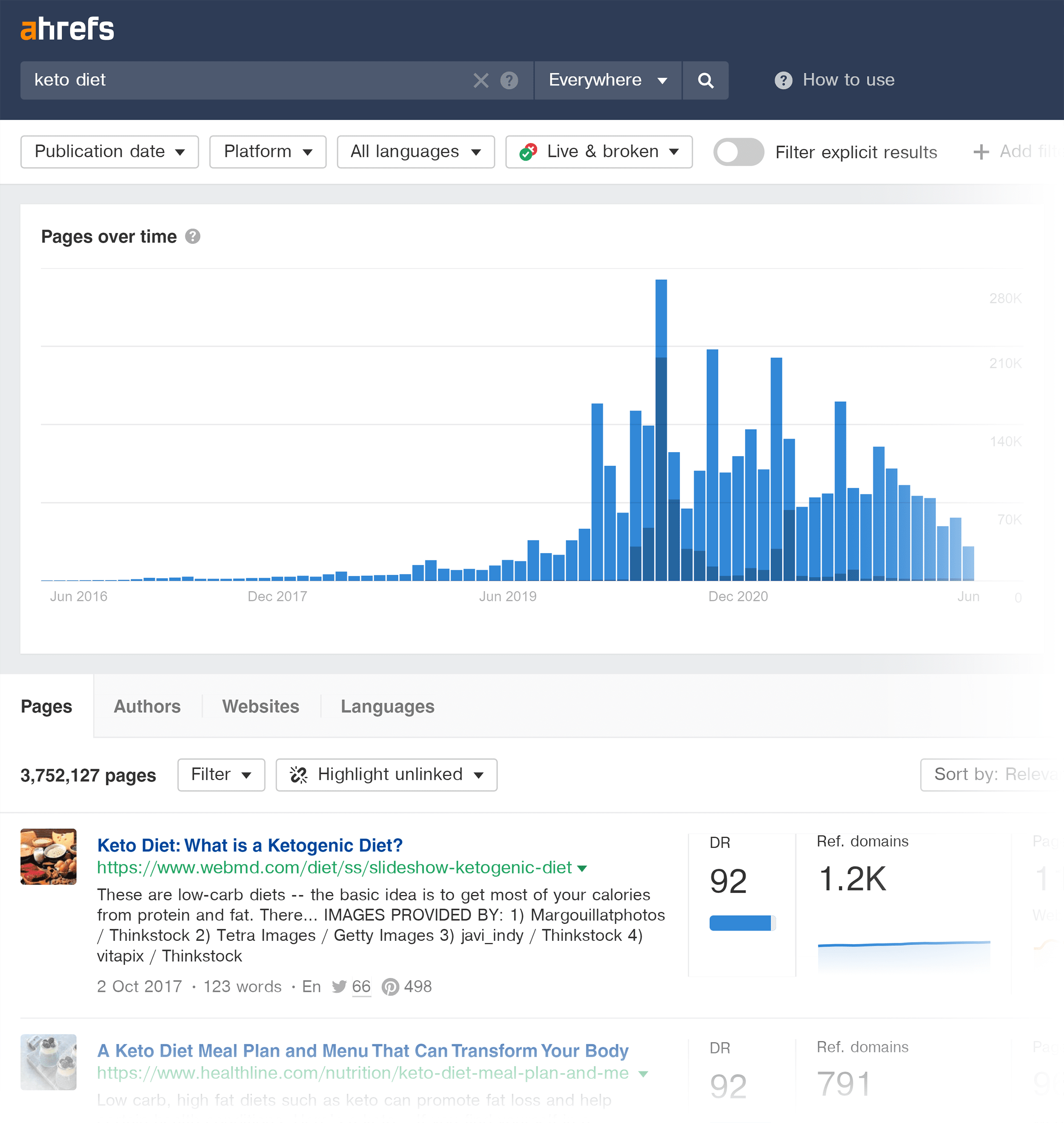Click the Jun 2016 axis label
The width and height of the screenshot is (1064, 1123).
tap(78, 597)
